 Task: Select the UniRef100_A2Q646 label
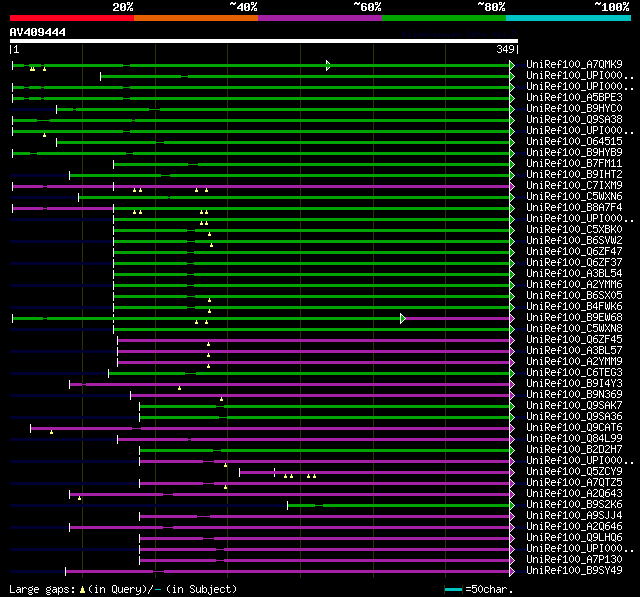point(574,527)
